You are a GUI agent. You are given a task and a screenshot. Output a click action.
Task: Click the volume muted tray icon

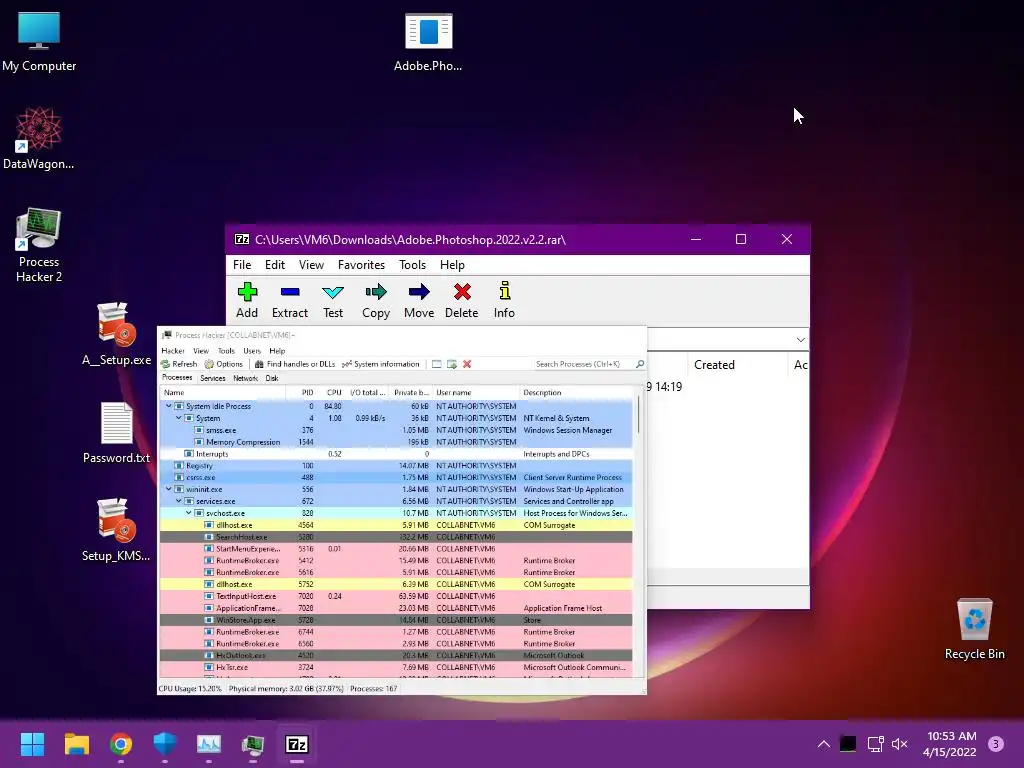[899, 744]
